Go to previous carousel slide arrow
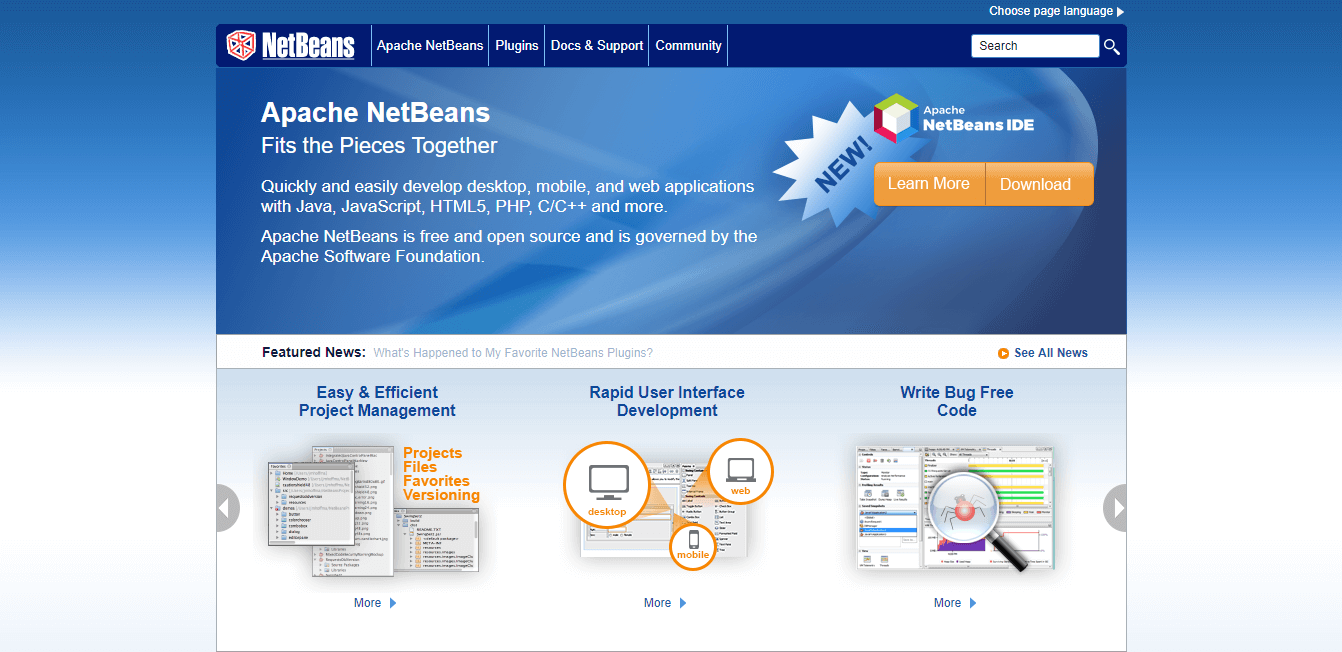 click(x=228, y=508)
